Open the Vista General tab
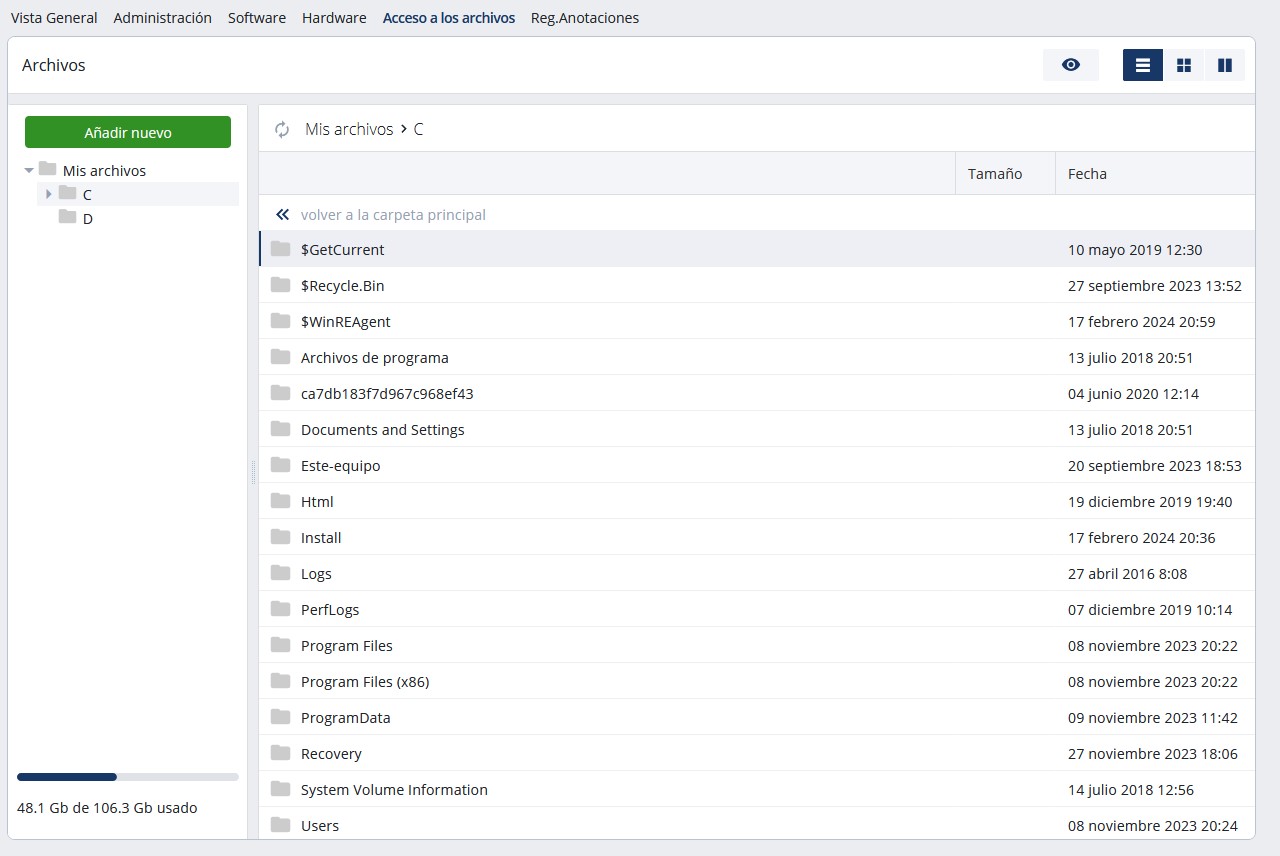This screenshot has width=1280, height=856. [54, 18]
